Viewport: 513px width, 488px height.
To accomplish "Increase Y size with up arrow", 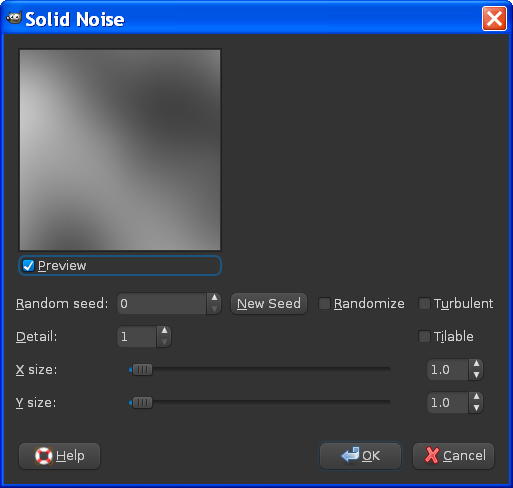I will coord(476,397).
